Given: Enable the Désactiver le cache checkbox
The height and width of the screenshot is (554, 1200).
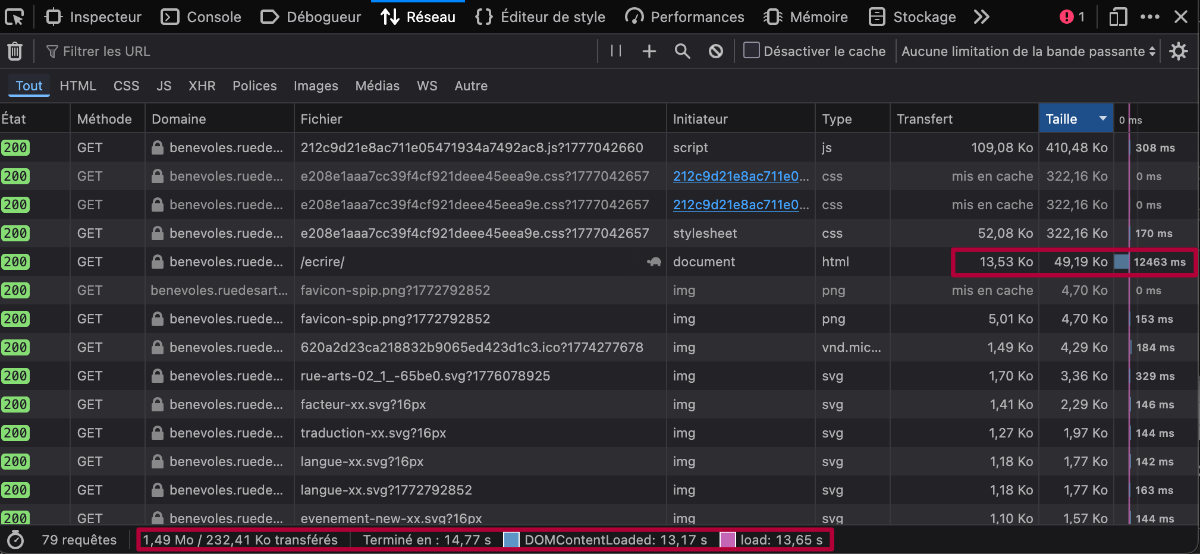Looking at the screenshot, I should point(752,51).
